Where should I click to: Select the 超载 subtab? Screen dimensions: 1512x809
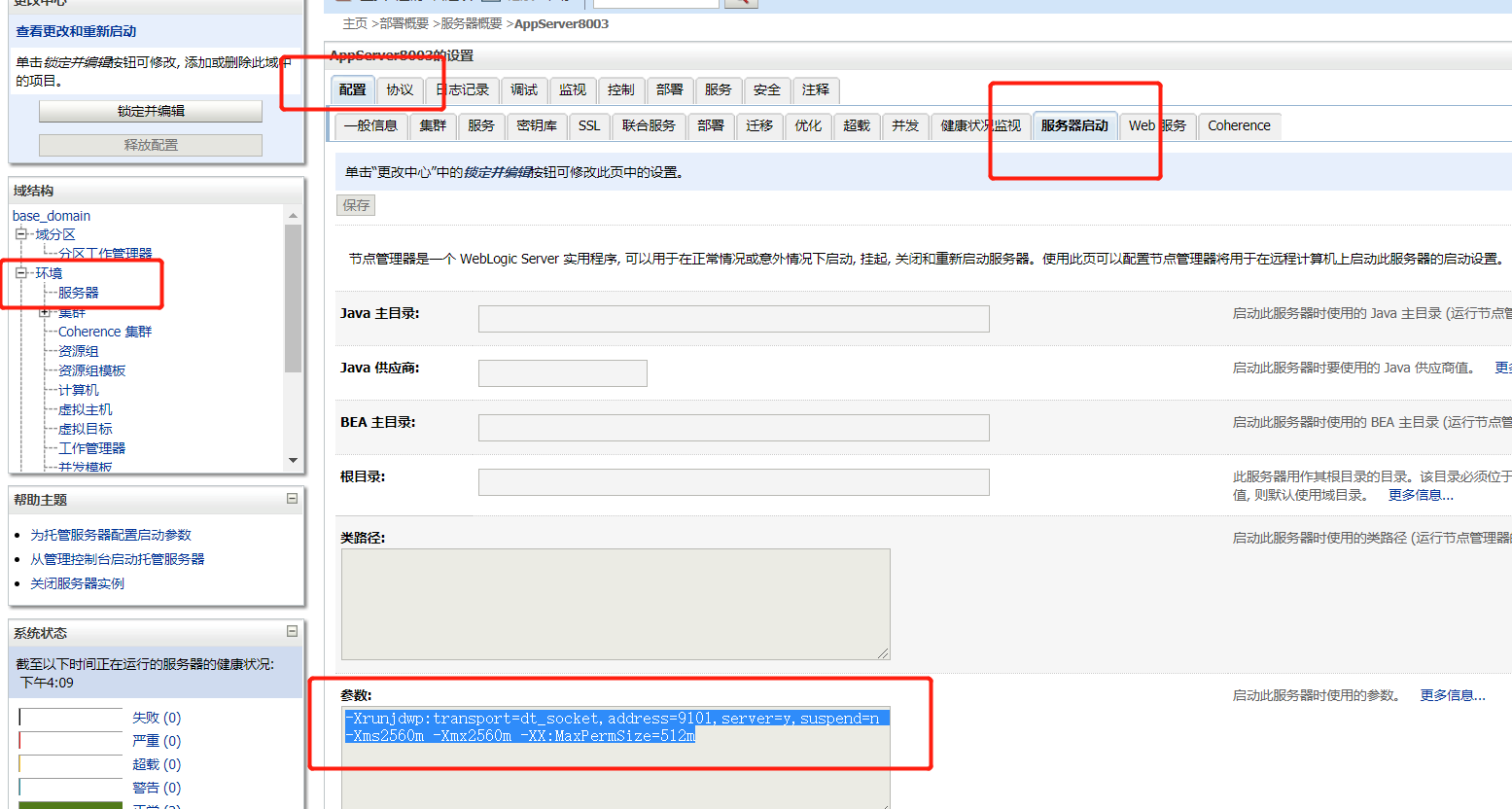(x=857, y=125)
